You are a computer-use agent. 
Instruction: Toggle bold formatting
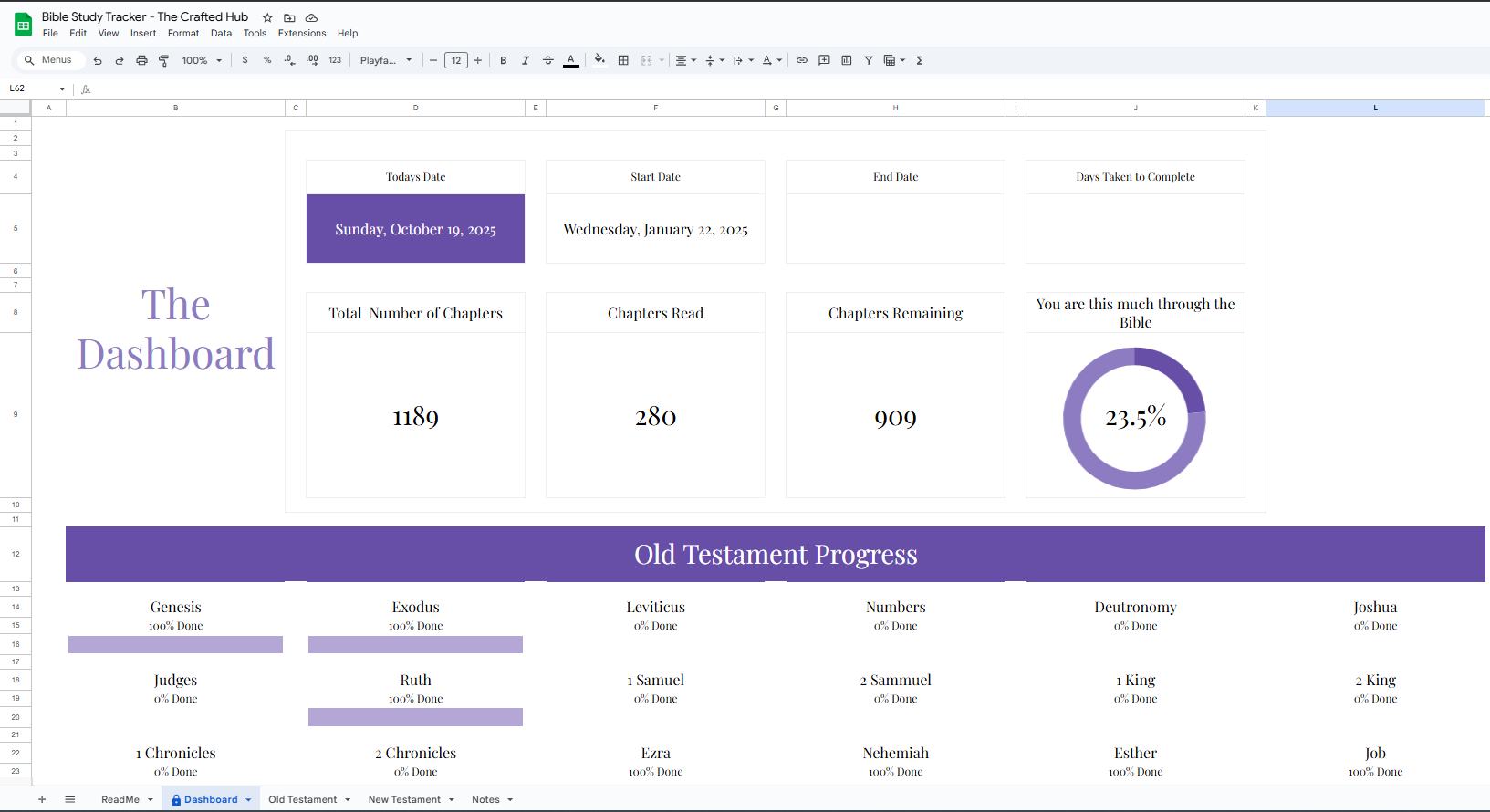pyautogui.click(x=503, y=60)
